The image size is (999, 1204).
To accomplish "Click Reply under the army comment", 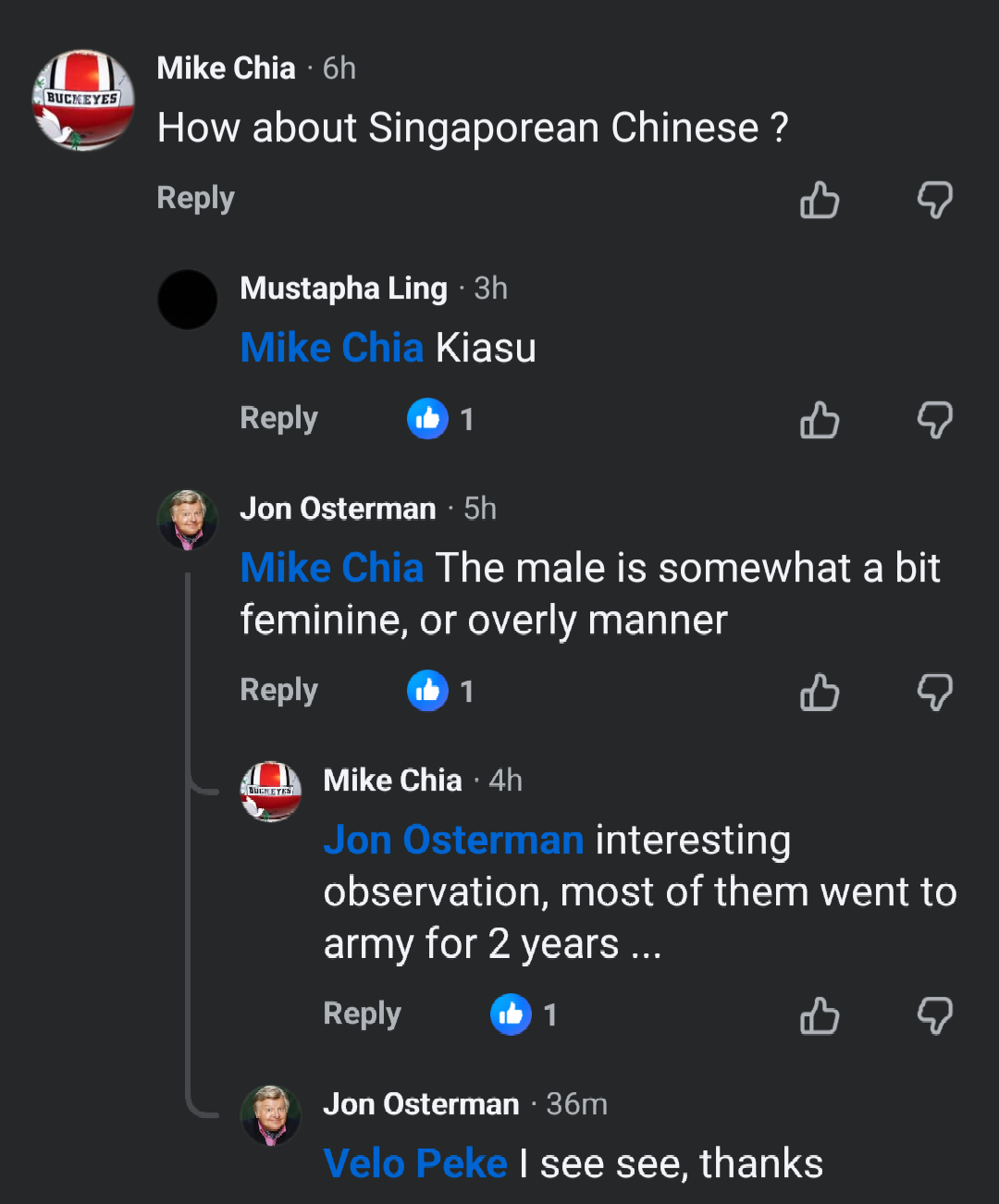I will 362,1014.
